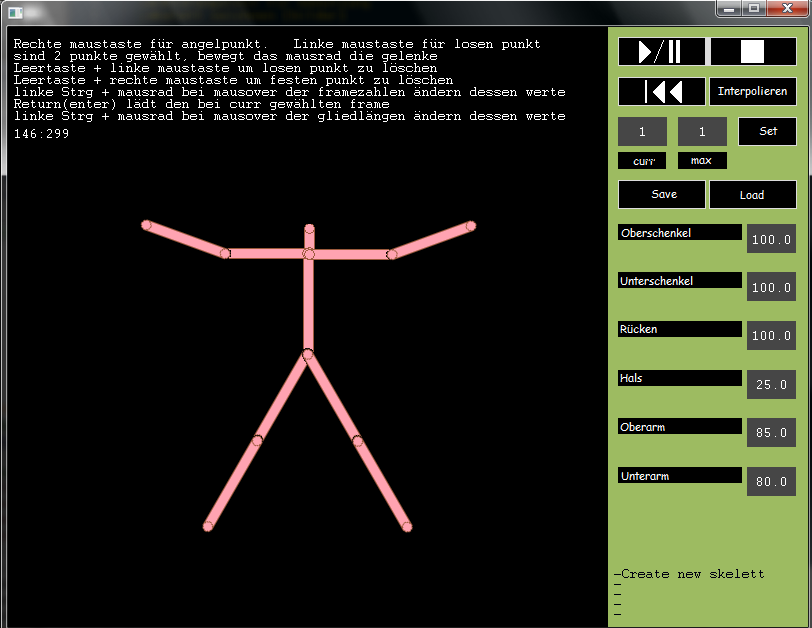Click the Load button
Viewport: 812px width, 628px height.
click(752, 195)
